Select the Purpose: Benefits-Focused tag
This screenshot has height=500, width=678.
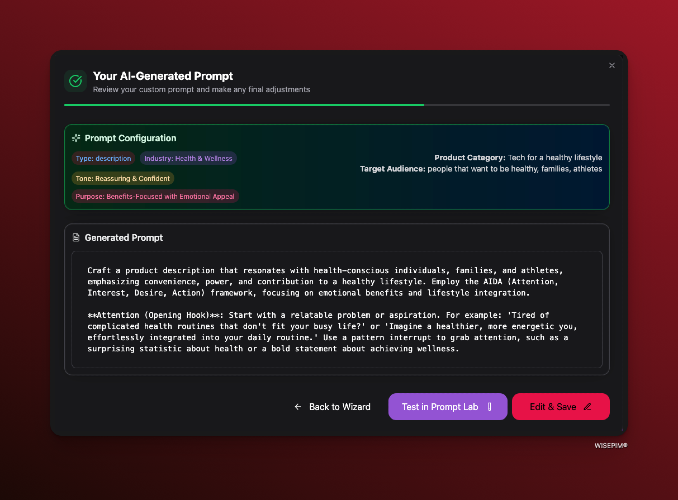pos(155,196)
